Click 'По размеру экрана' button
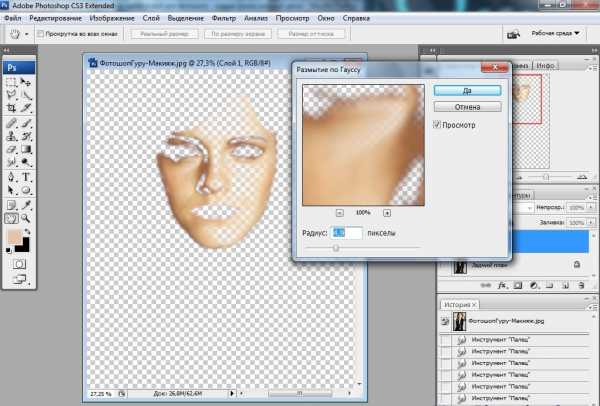 click(238, 34)
